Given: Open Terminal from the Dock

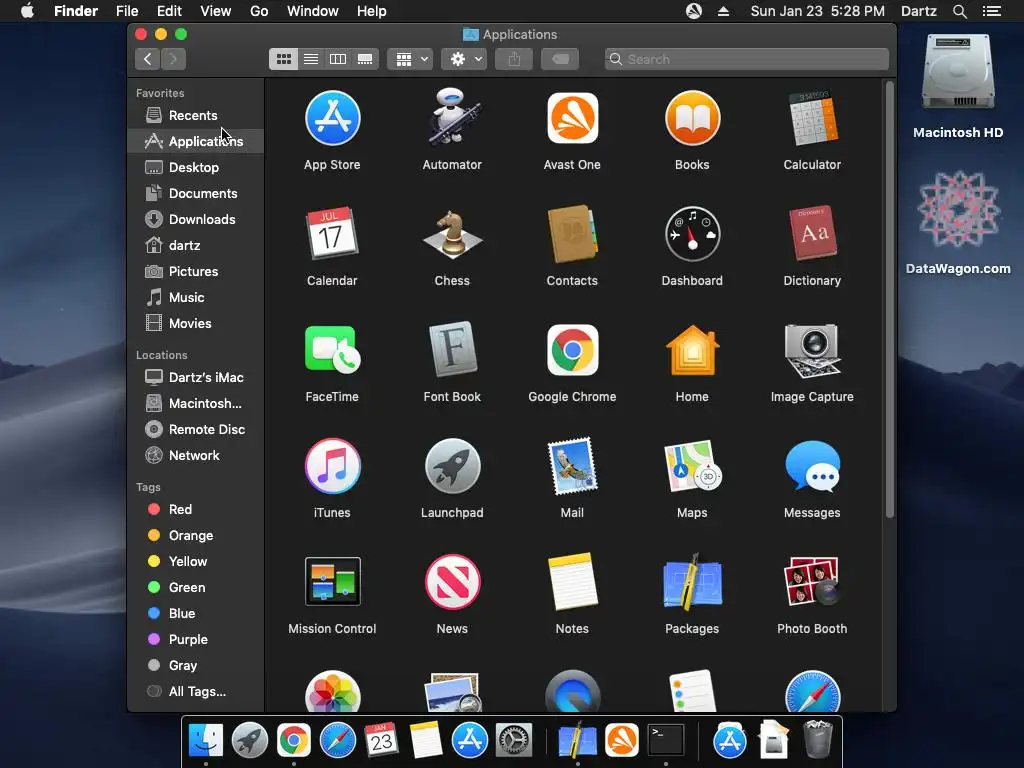Looking at the screenshot, I should pos(666,741).
